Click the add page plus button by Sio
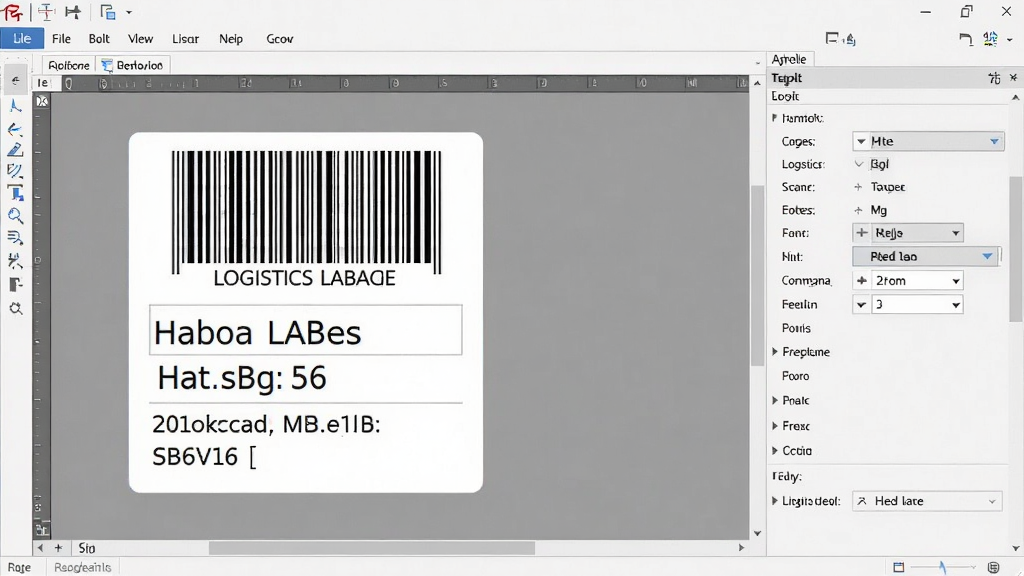The image size is (1024, 576). pyautogui.click(x=58, y=548)
